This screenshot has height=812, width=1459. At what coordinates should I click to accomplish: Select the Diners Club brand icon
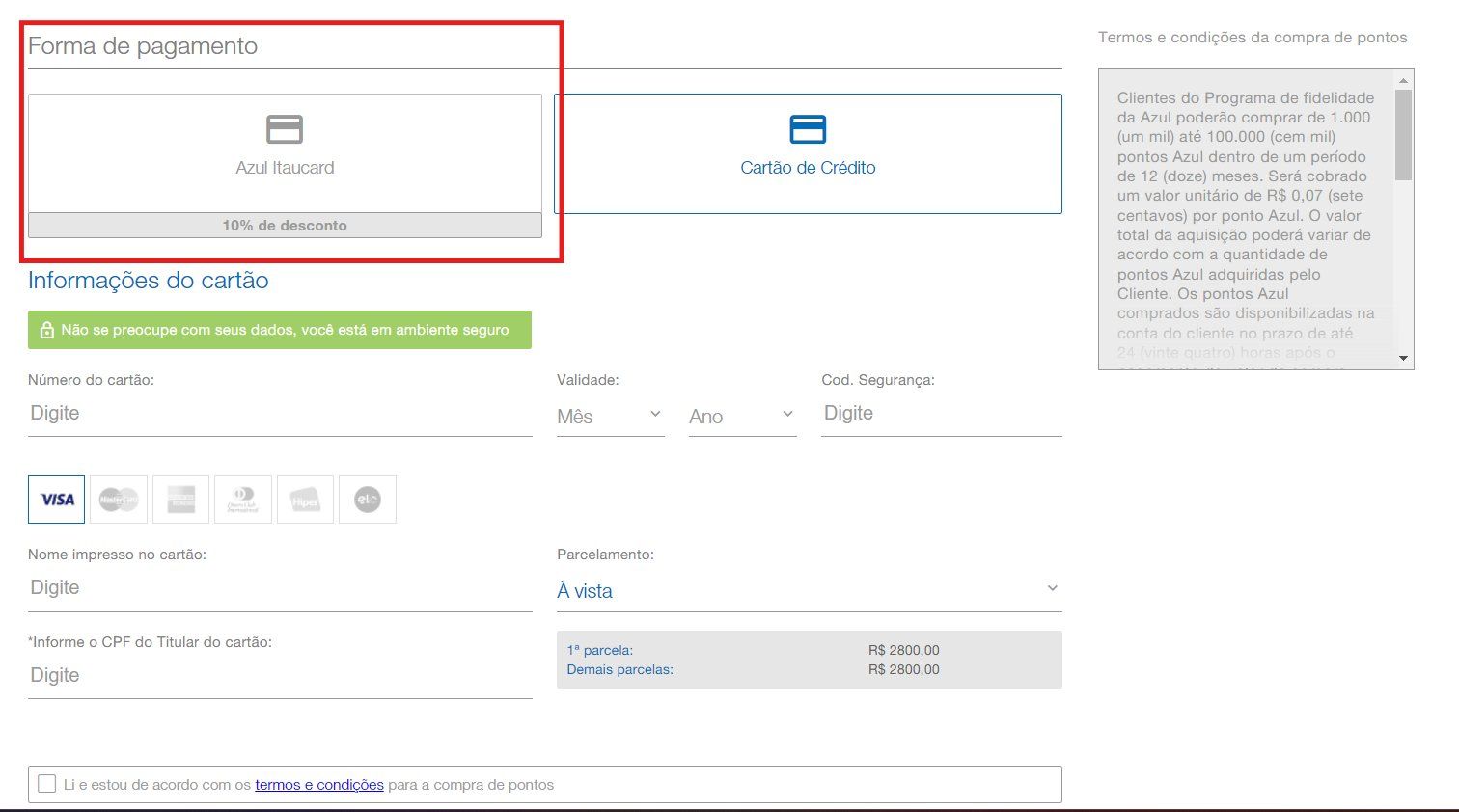coord(243,500)
